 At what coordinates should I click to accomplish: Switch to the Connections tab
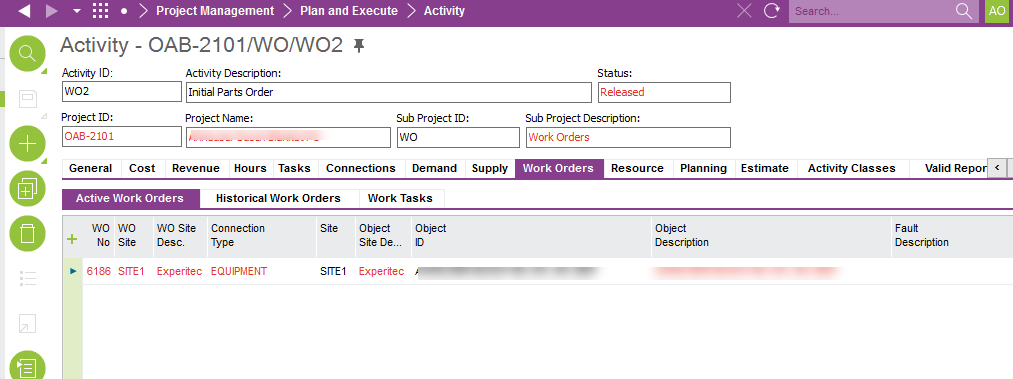point(360,169)
